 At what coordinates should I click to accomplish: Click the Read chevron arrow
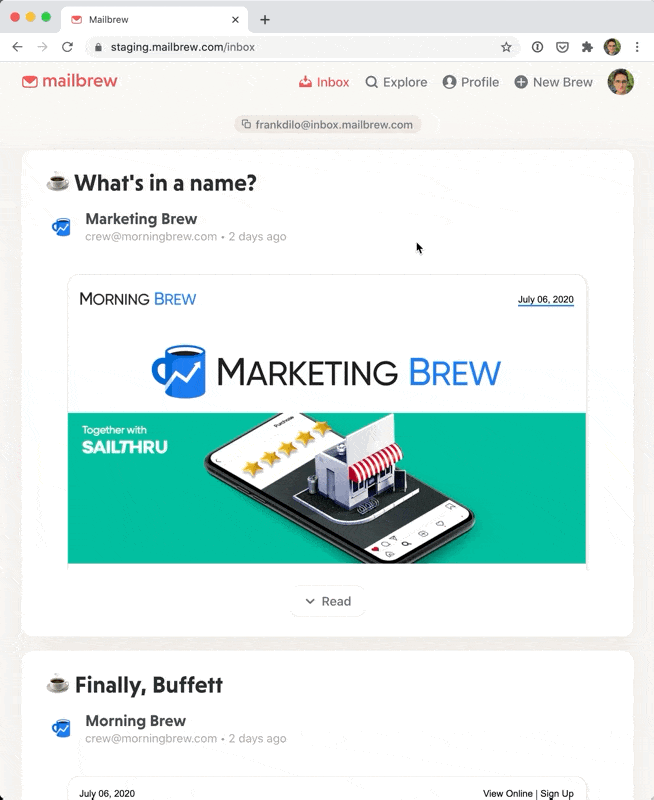point(310,601)
